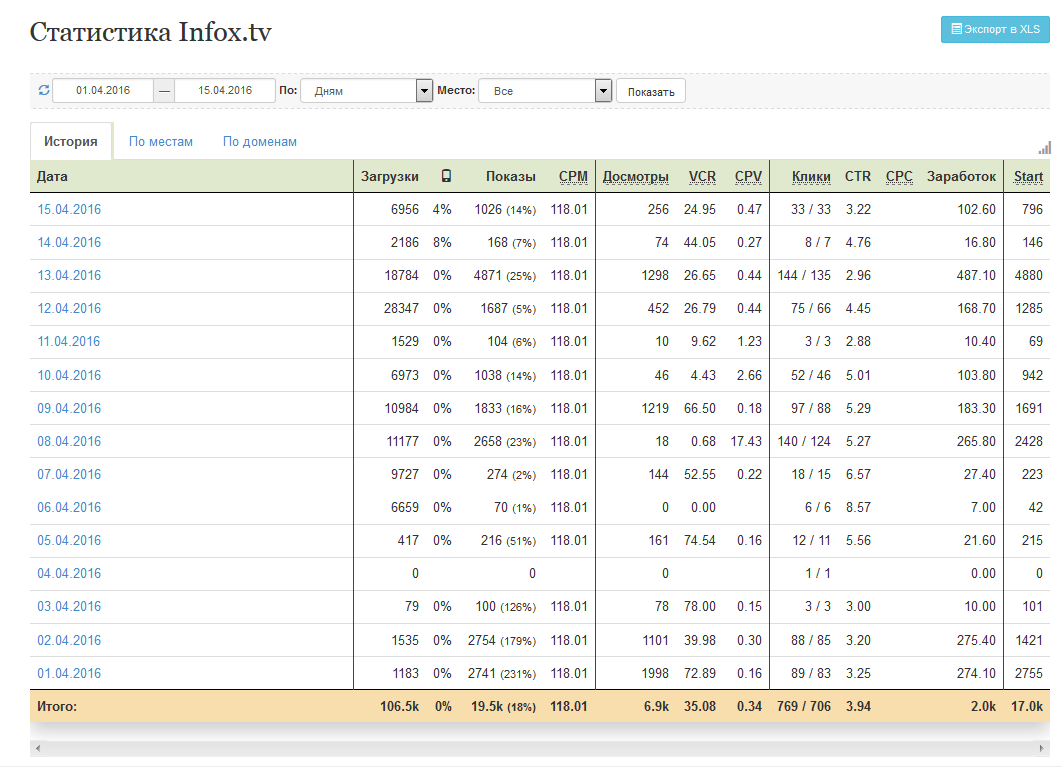
Task: Click the CPV value 17.43
Action: pyautogui.click(x=746, y=441)
